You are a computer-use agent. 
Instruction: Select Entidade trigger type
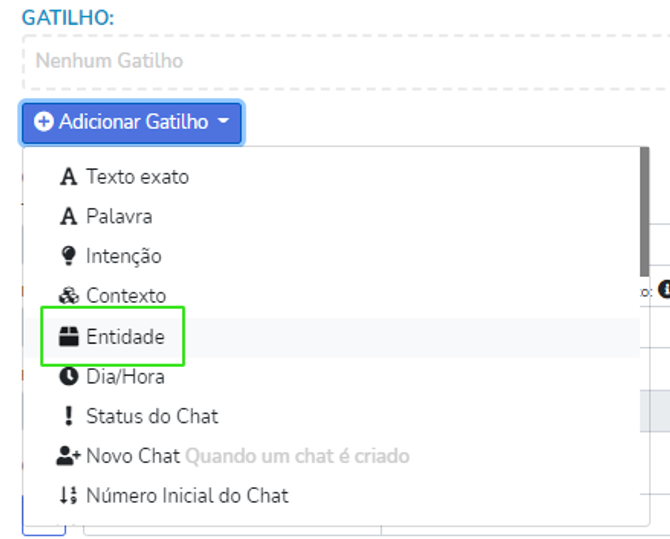pos(125,337)
